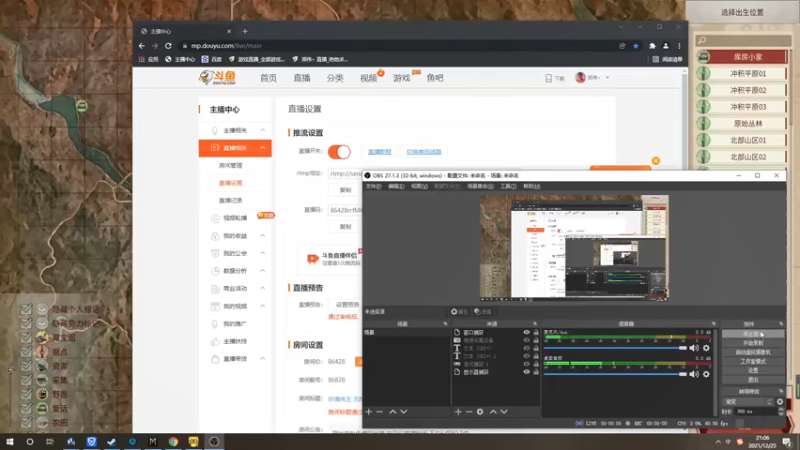The image size is (800, 450).
Task: Open the browser extensions puzzle icon
Action: (652, 46)
